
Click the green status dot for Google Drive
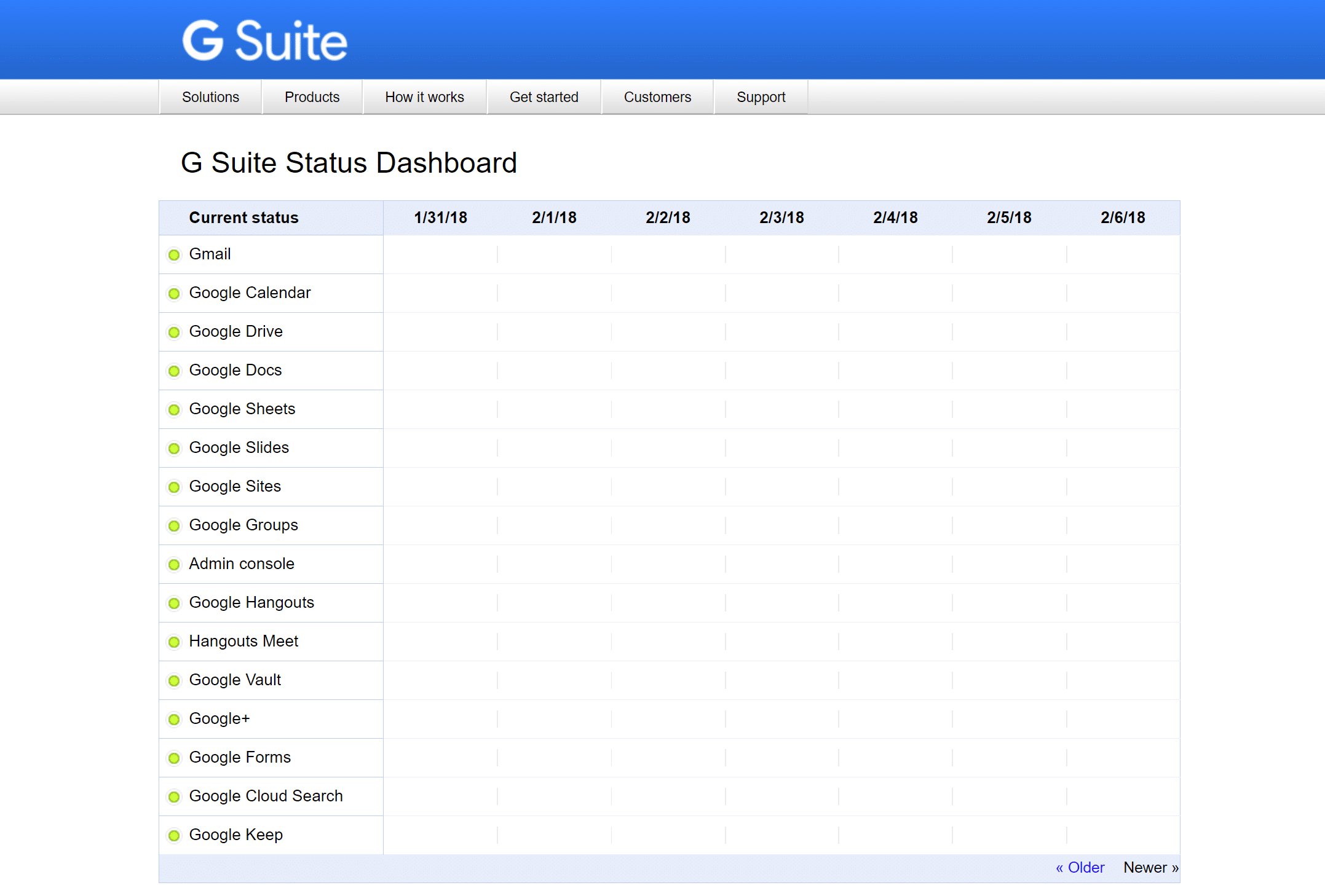click(175, 332)
